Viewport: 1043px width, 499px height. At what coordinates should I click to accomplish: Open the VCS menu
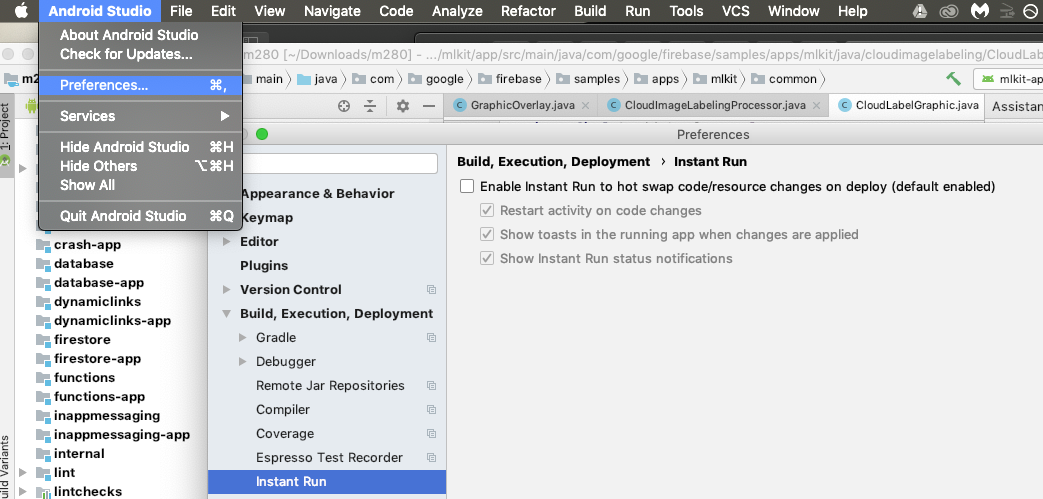coord(735,11)
